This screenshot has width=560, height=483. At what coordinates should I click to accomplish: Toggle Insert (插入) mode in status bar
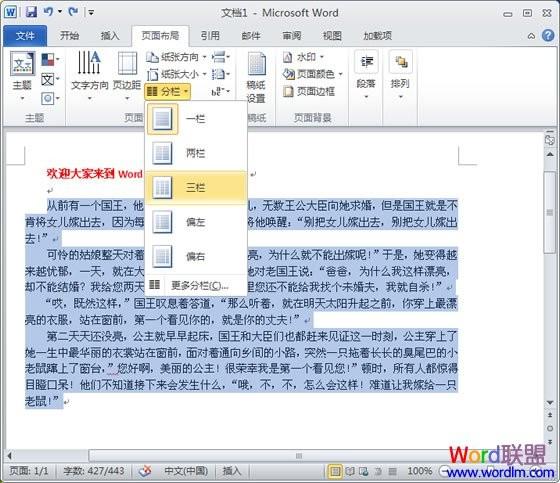coord(232,471)
